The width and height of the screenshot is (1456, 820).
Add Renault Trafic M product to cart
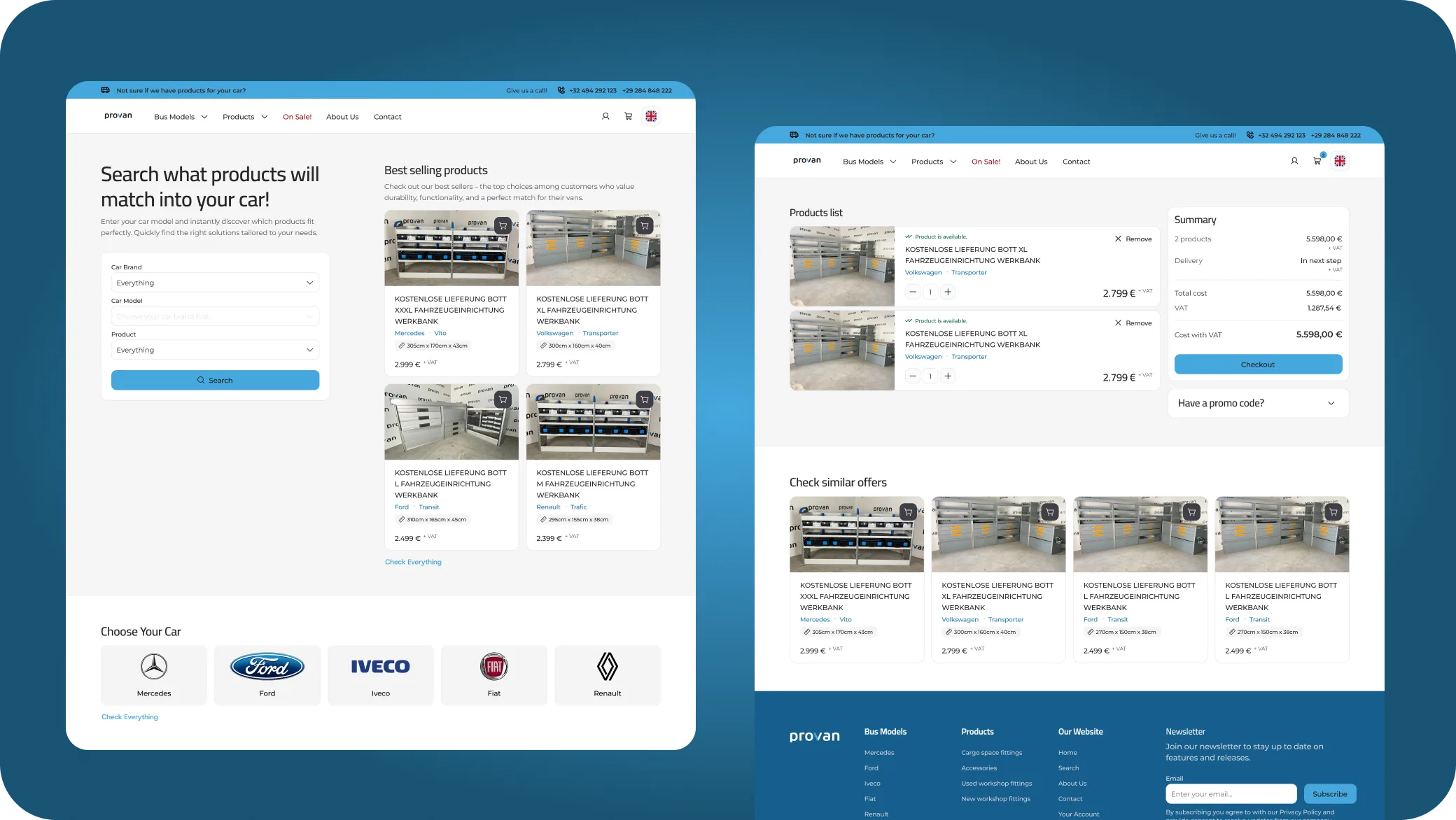pos(645,400)
